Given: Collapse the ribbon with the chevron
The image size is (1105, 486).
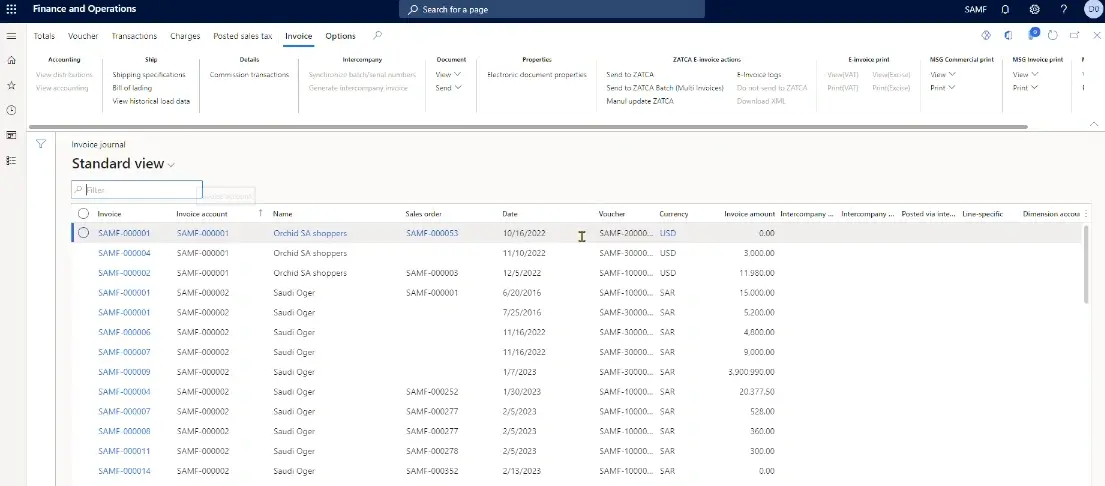Looking at the screenshot, I should [x=1092, y=122].
